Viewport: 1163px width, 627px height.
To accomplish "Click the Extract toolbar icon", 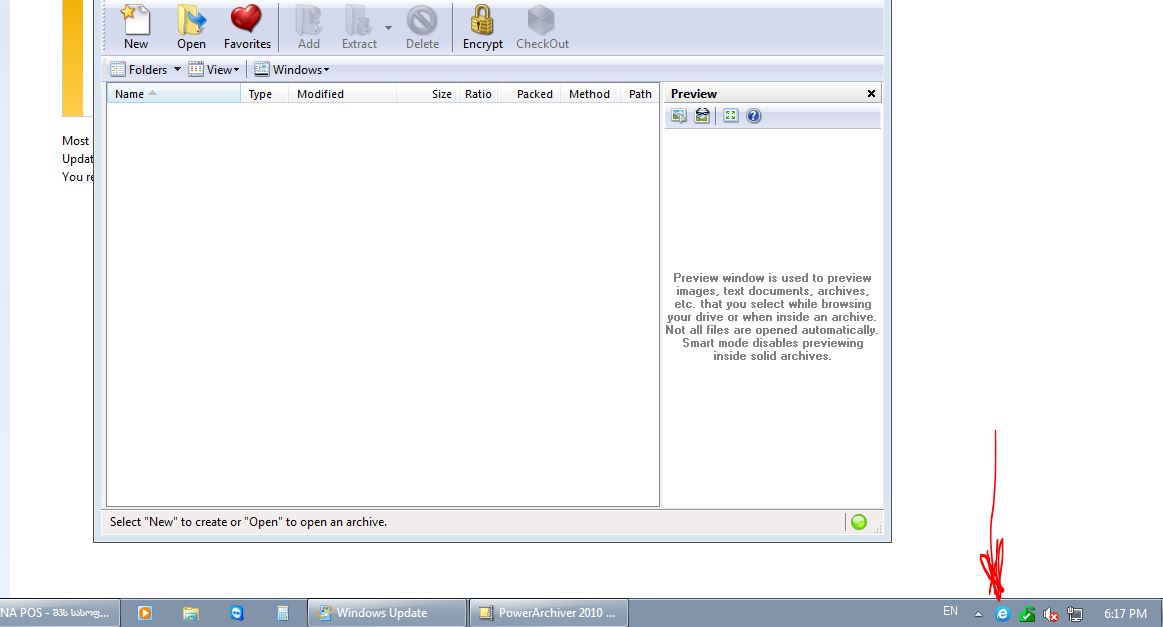I will (x=359, y=27).
